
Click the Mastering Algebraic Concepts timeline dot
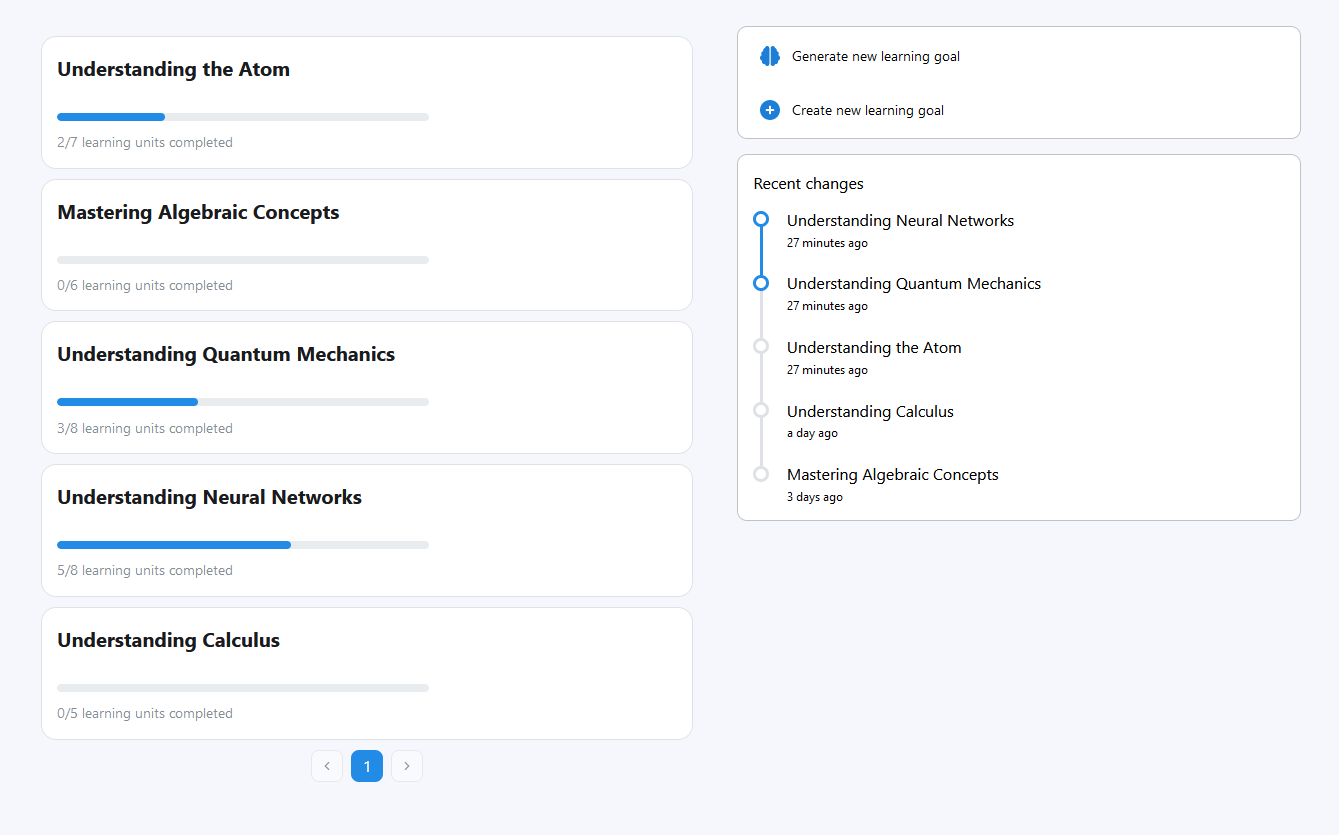(761, 474)
